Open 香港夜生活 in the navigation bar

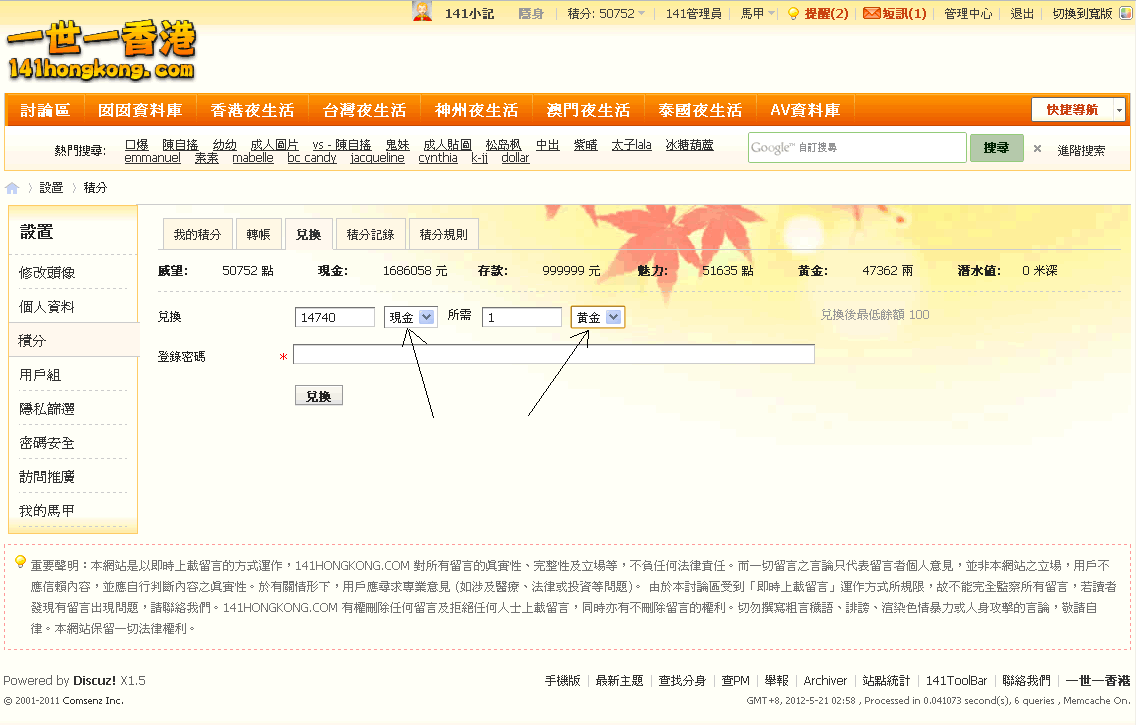pos(252,110)
